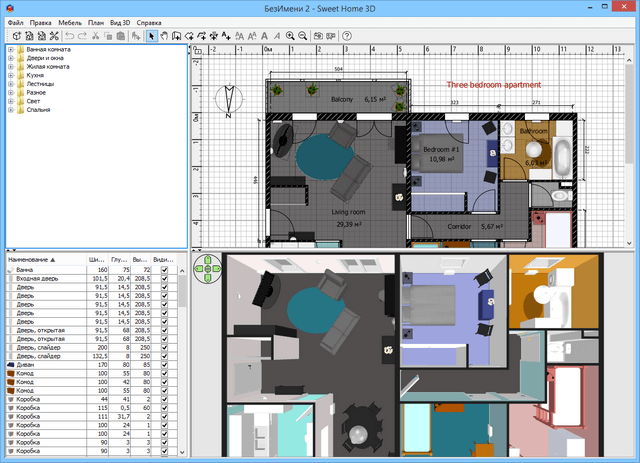640x463 pixels.
Task: Select the arrow selection tool in toolbar
Action: coord(151,36)
